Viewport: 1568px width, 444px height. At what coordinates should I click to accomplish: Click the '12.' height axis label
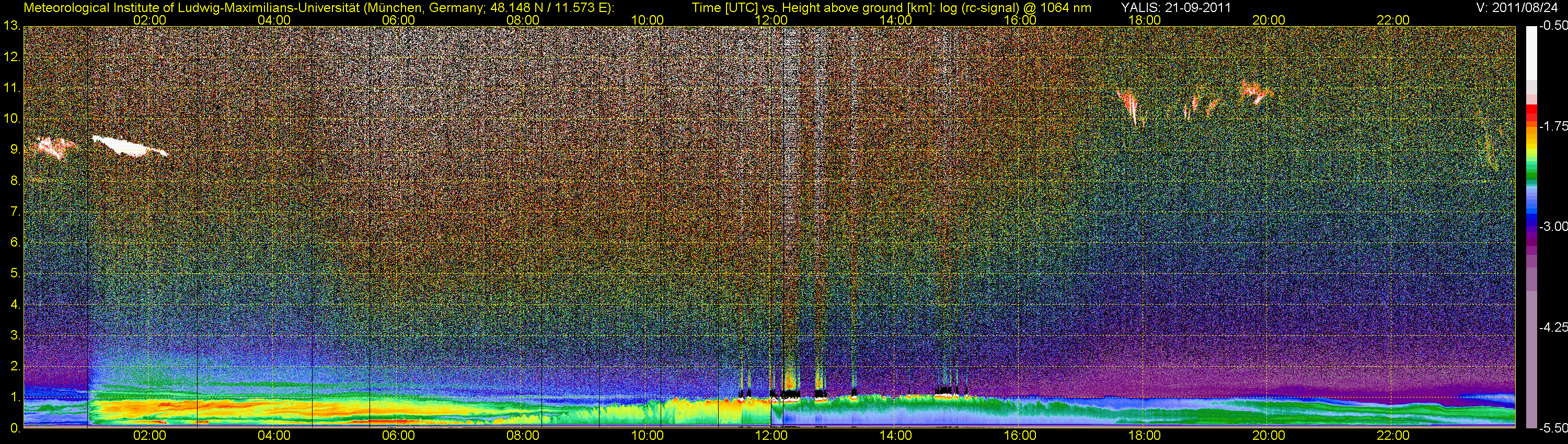11,57
